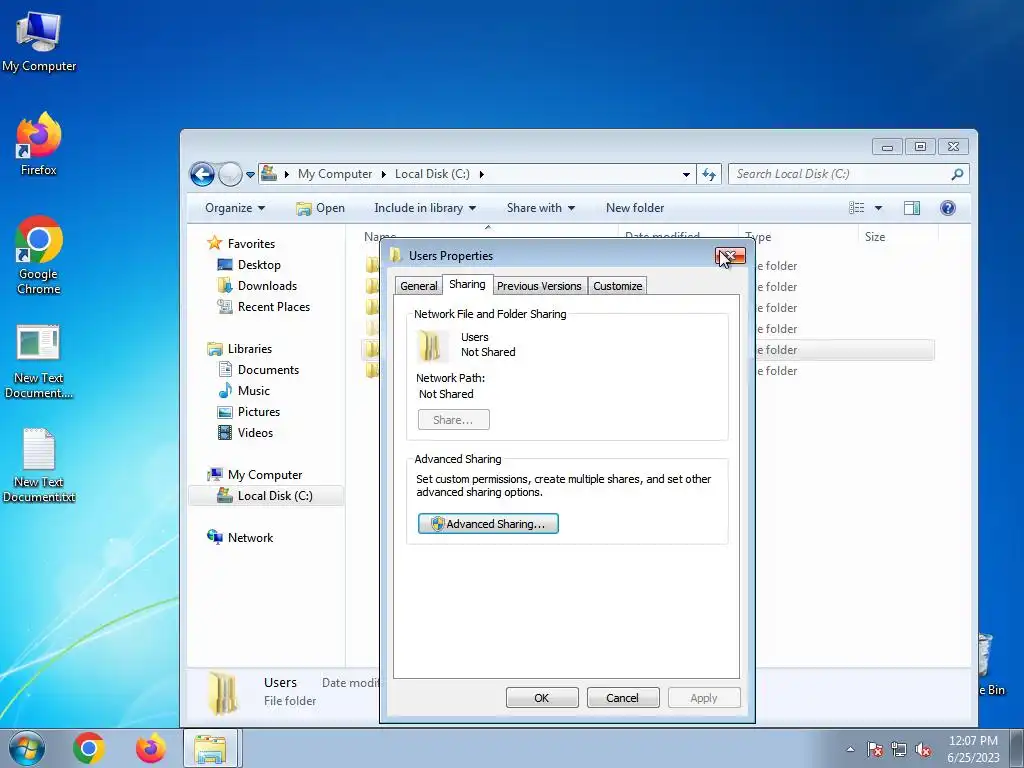
Task: Open the Share with dropdown
Action: click(x=541, y=208)
